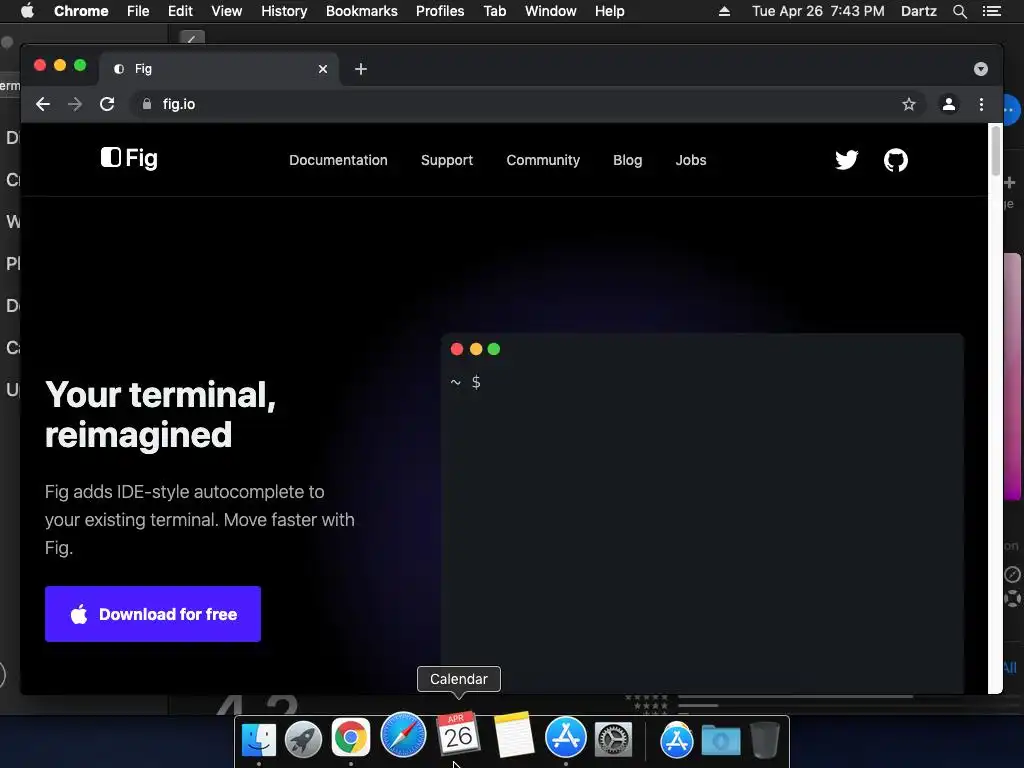Click the Dartz user name in menu bar

tap(918, 11)
